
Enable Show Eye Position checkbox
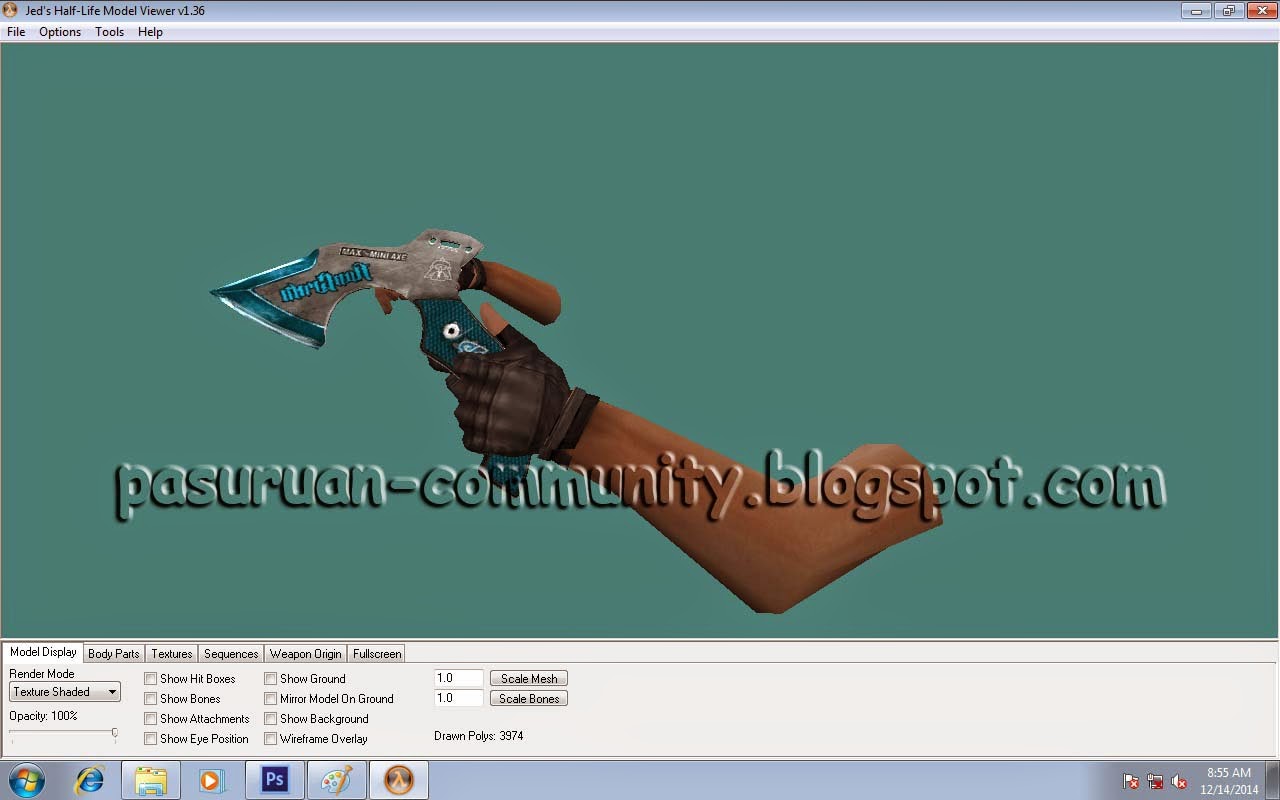(x=151, y=739)
